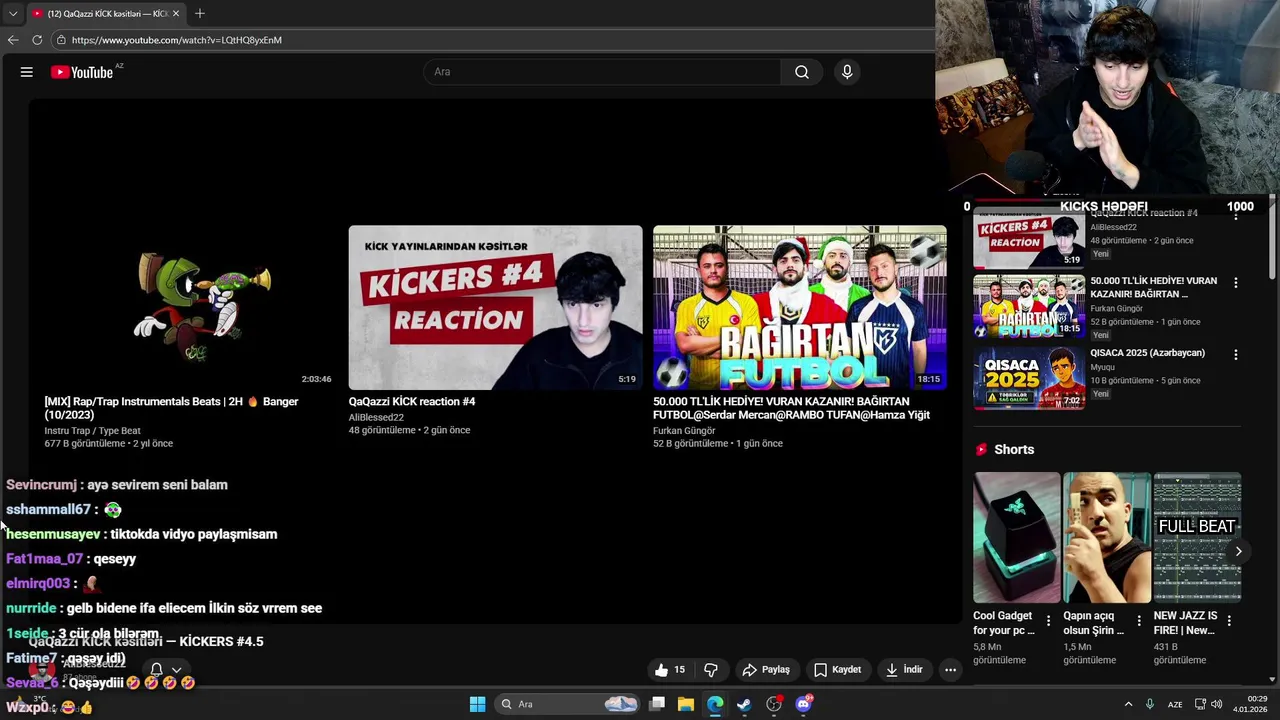The height and width of the screenshot is (720, 1280).
Task: Click the browser address bar URL
Action: click(177, 40)
